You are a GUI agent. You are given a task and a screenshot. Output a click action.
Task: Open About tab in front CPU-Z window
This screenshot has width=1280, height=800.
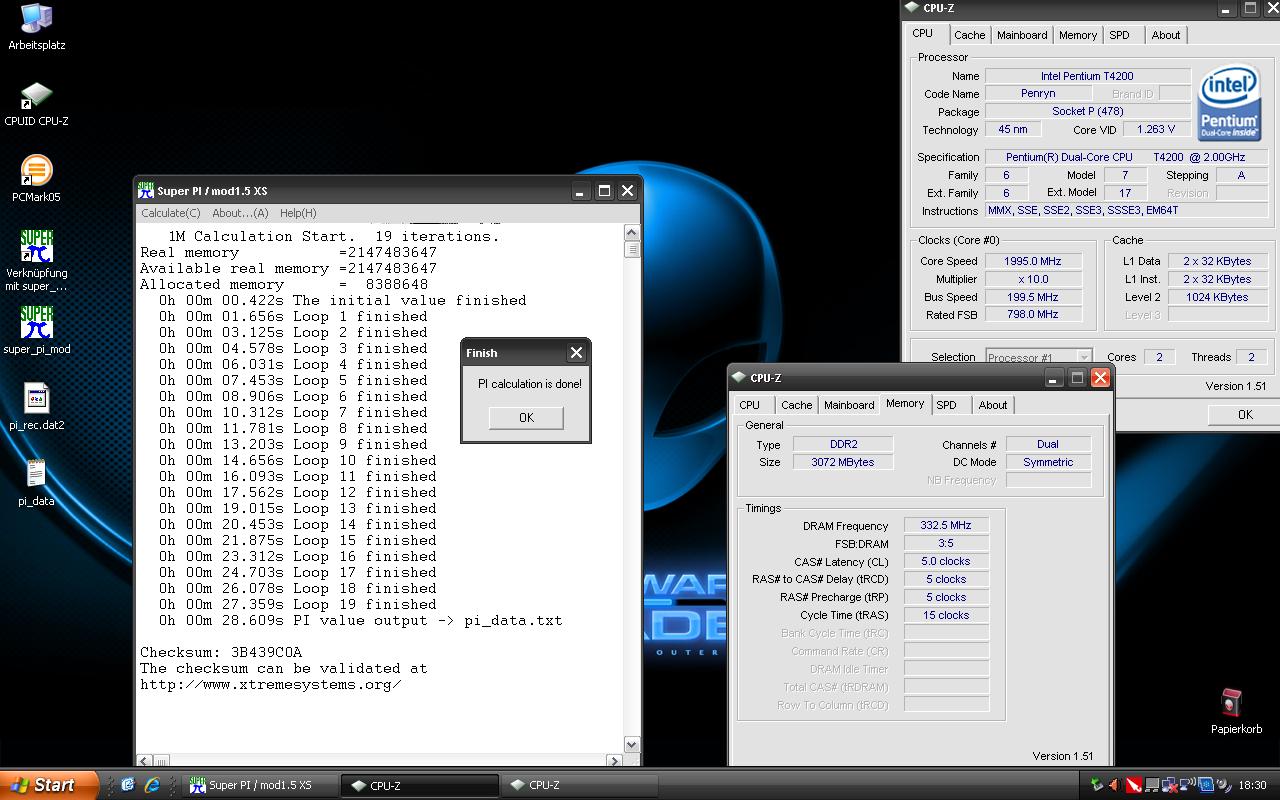pyautogui.click(x=993, y=405)
